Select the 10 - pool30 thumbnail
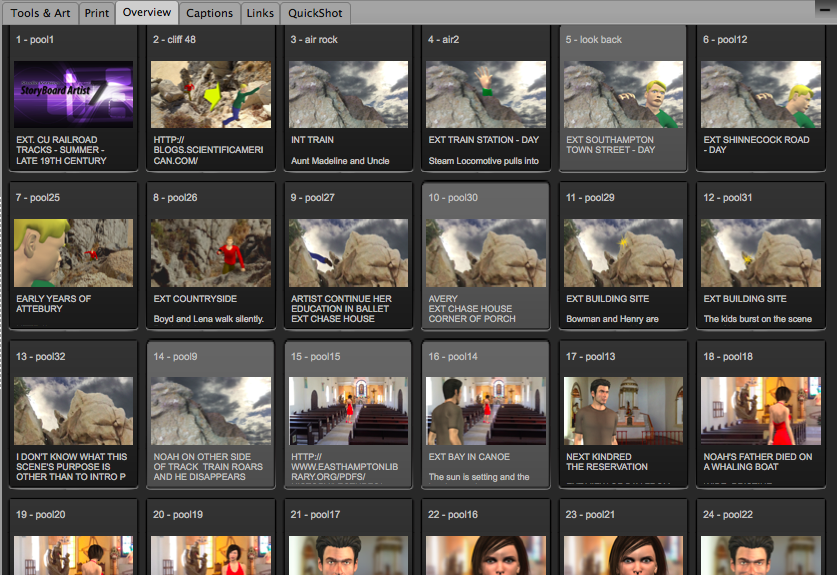837x575 pixels. 486,253
